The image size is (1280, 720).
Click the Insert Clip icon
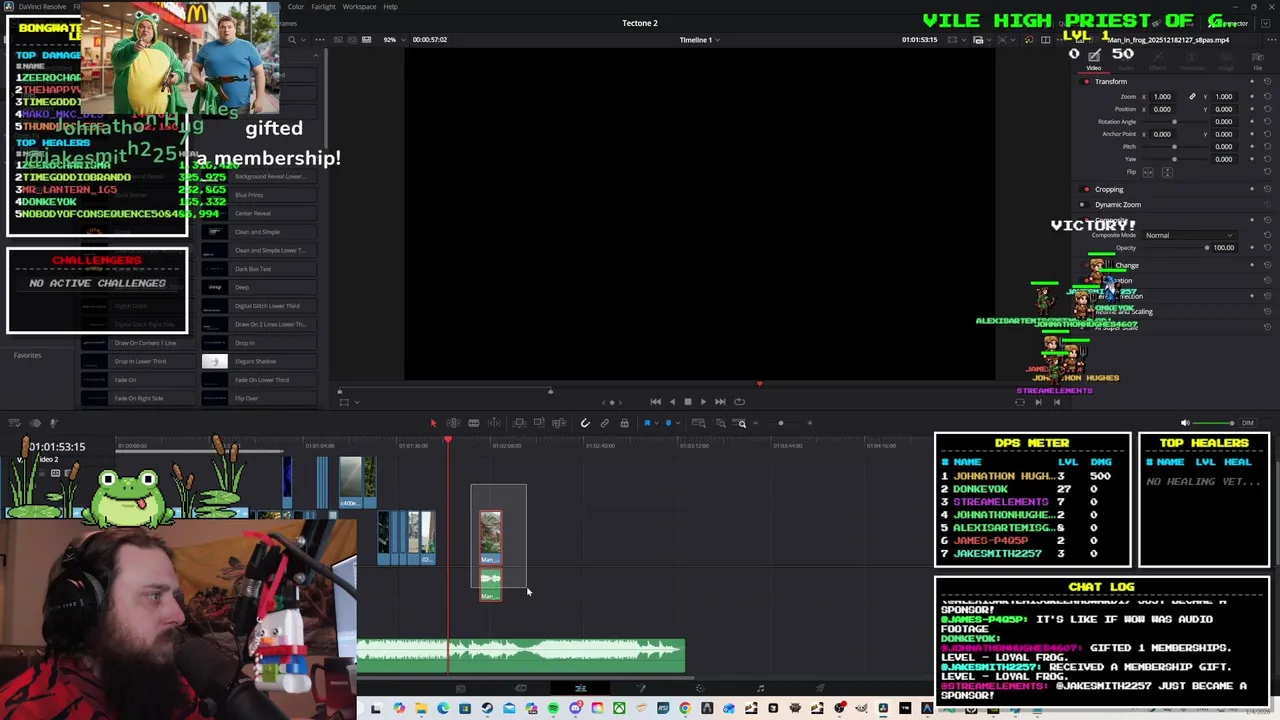pyautogui.click(x=519, y=423)
